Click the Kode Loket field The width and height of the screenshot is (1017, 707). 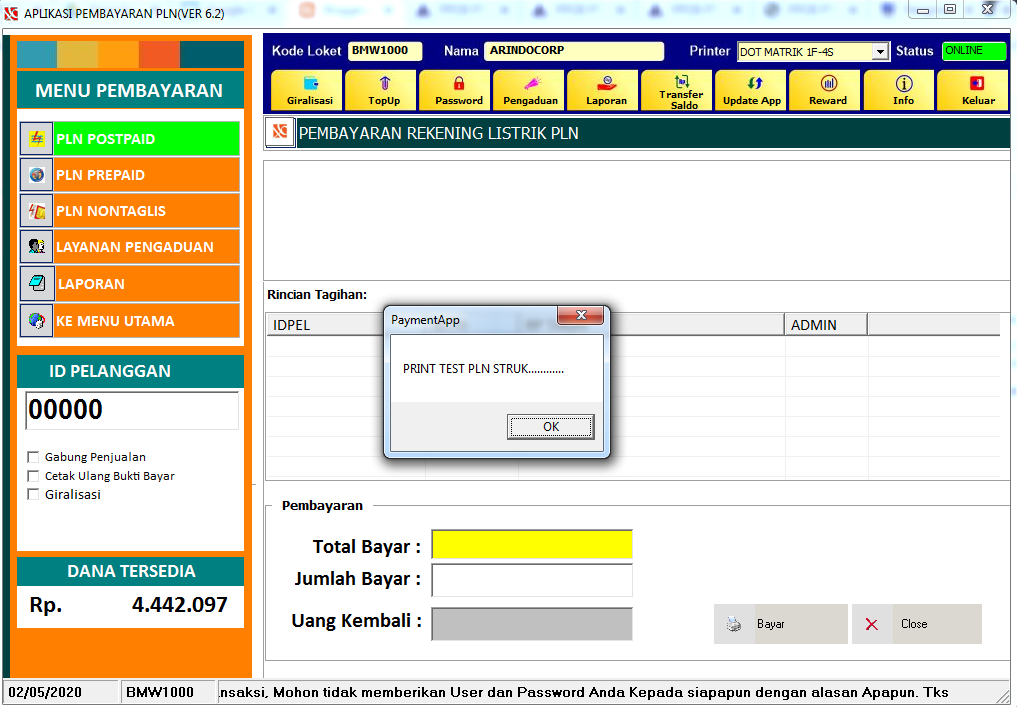(385, 51)
